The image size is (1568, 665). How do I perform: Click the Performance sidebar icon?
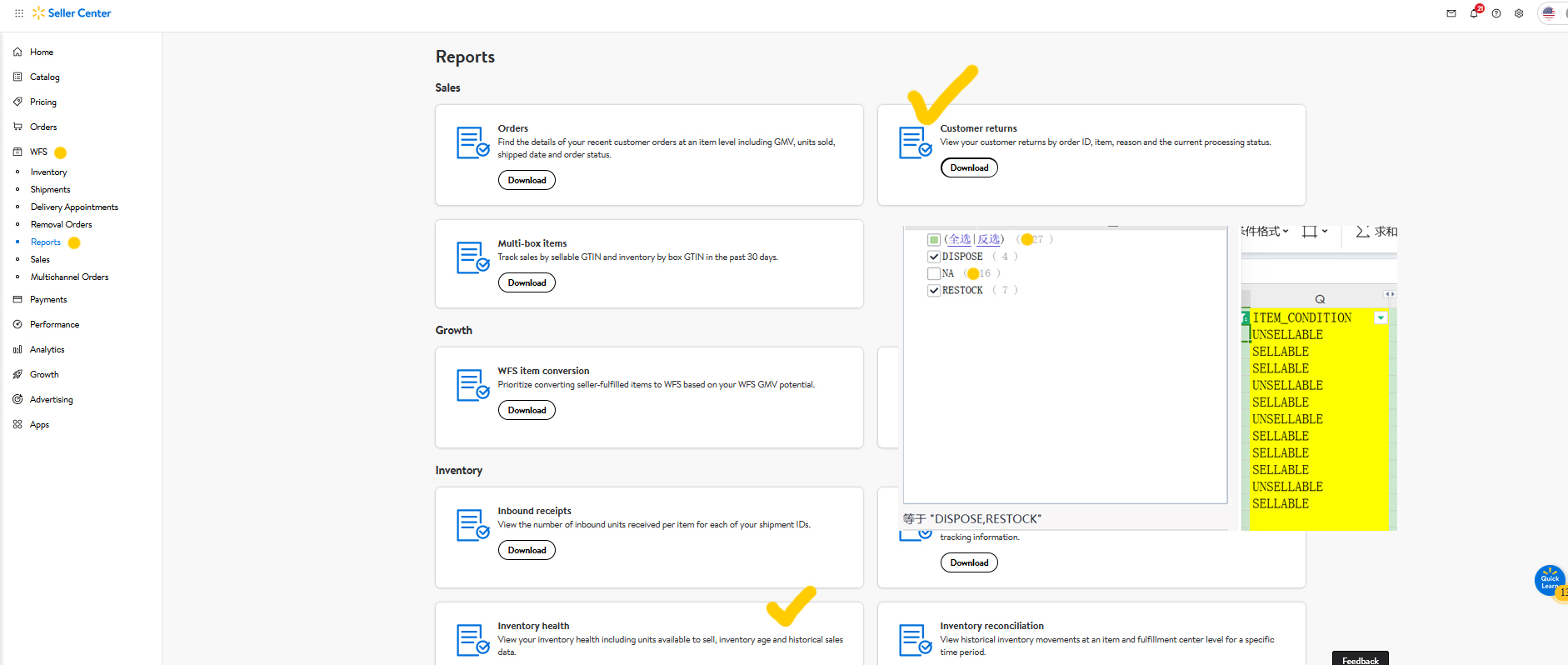[x=17, y=324]
